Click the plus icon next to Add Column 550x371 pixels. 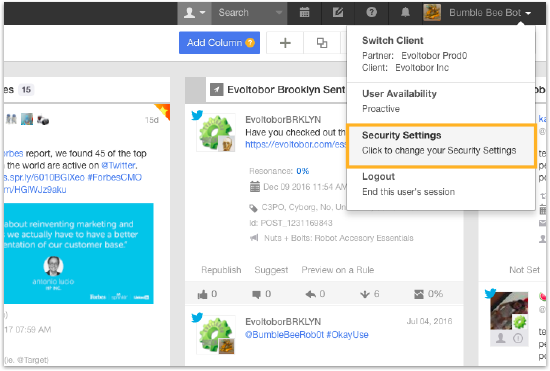point(285,43)
